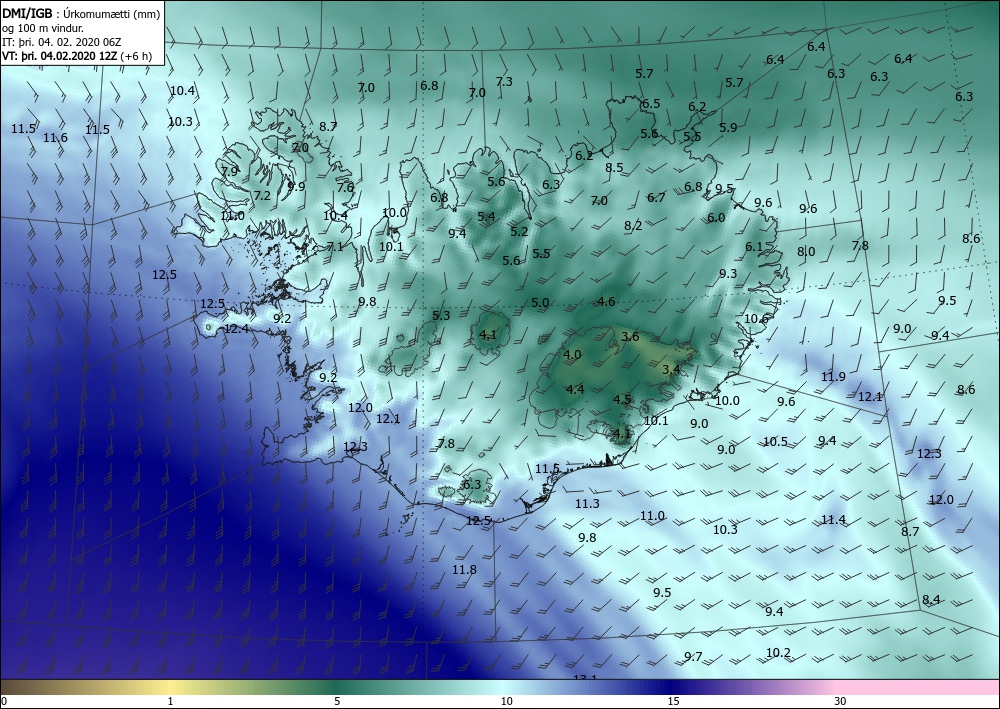This screenshot has height=709, width=1000.
Task: Pick the 12.4 value near Snæfellsnes
Action: point(237,328)
